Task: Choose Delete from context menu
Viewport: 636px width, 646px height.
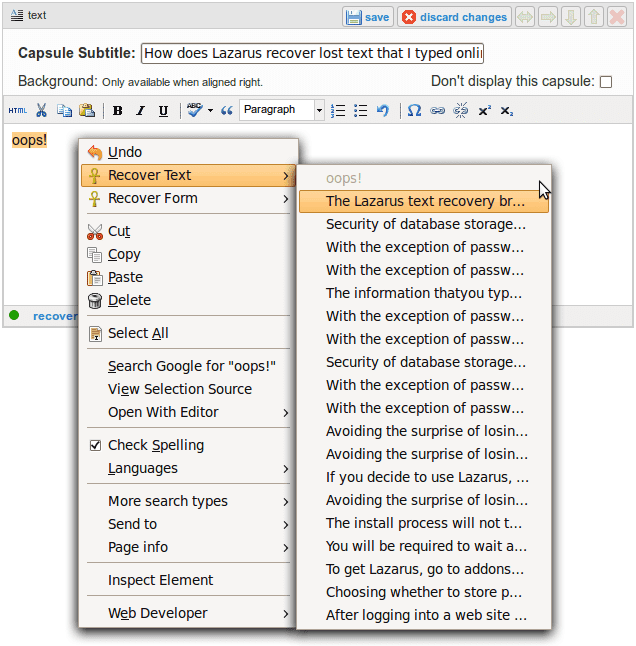Action: [x=189, y=300]
